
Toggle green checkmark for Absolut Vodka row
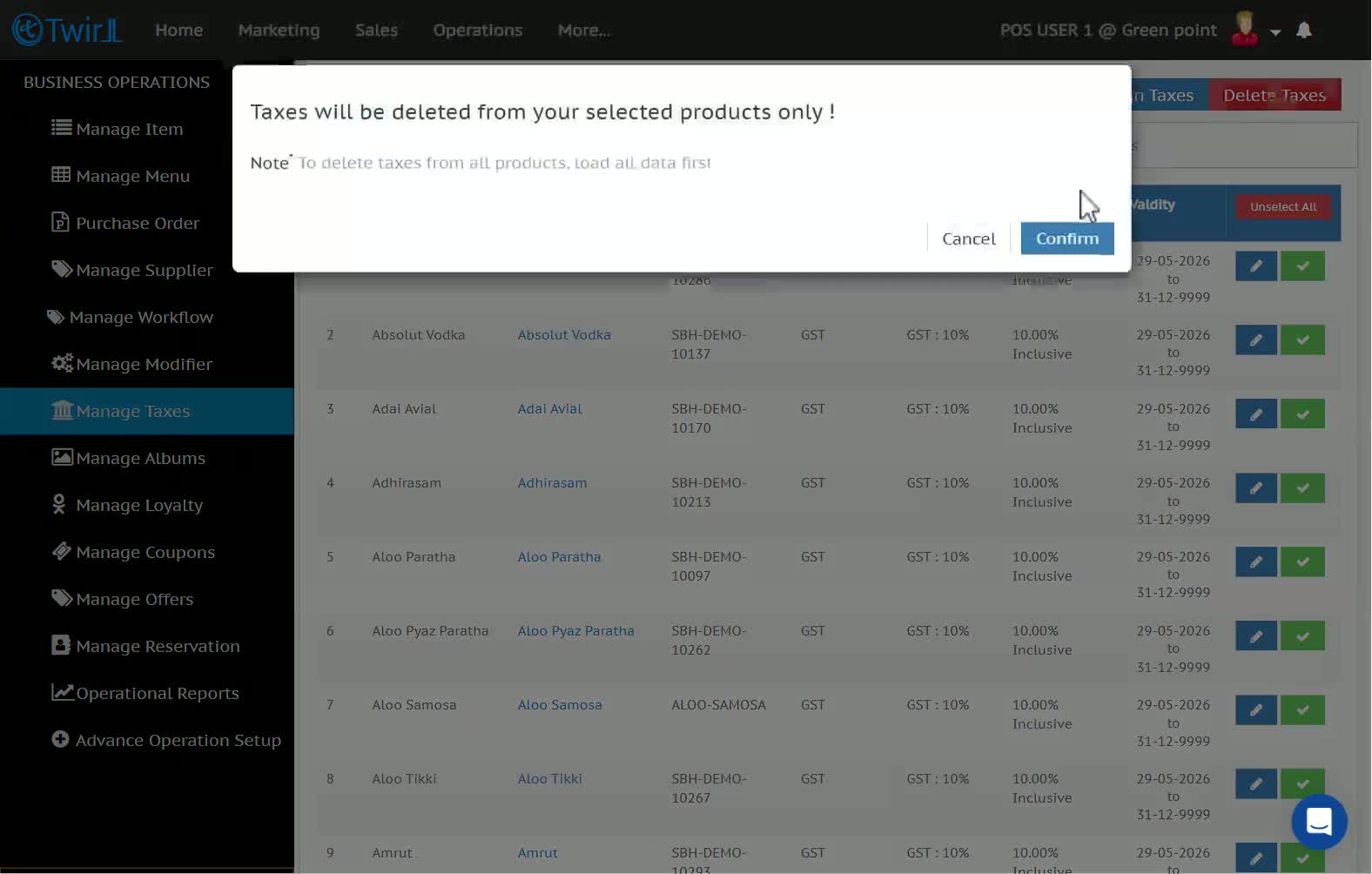[1302, 340]
